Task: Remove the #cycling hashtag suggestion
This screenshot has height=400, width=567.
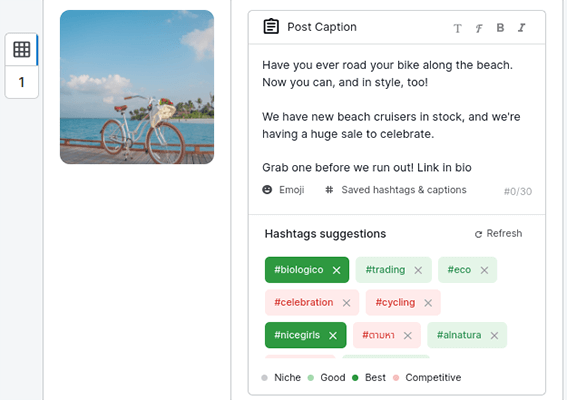Action: [428, 303]
